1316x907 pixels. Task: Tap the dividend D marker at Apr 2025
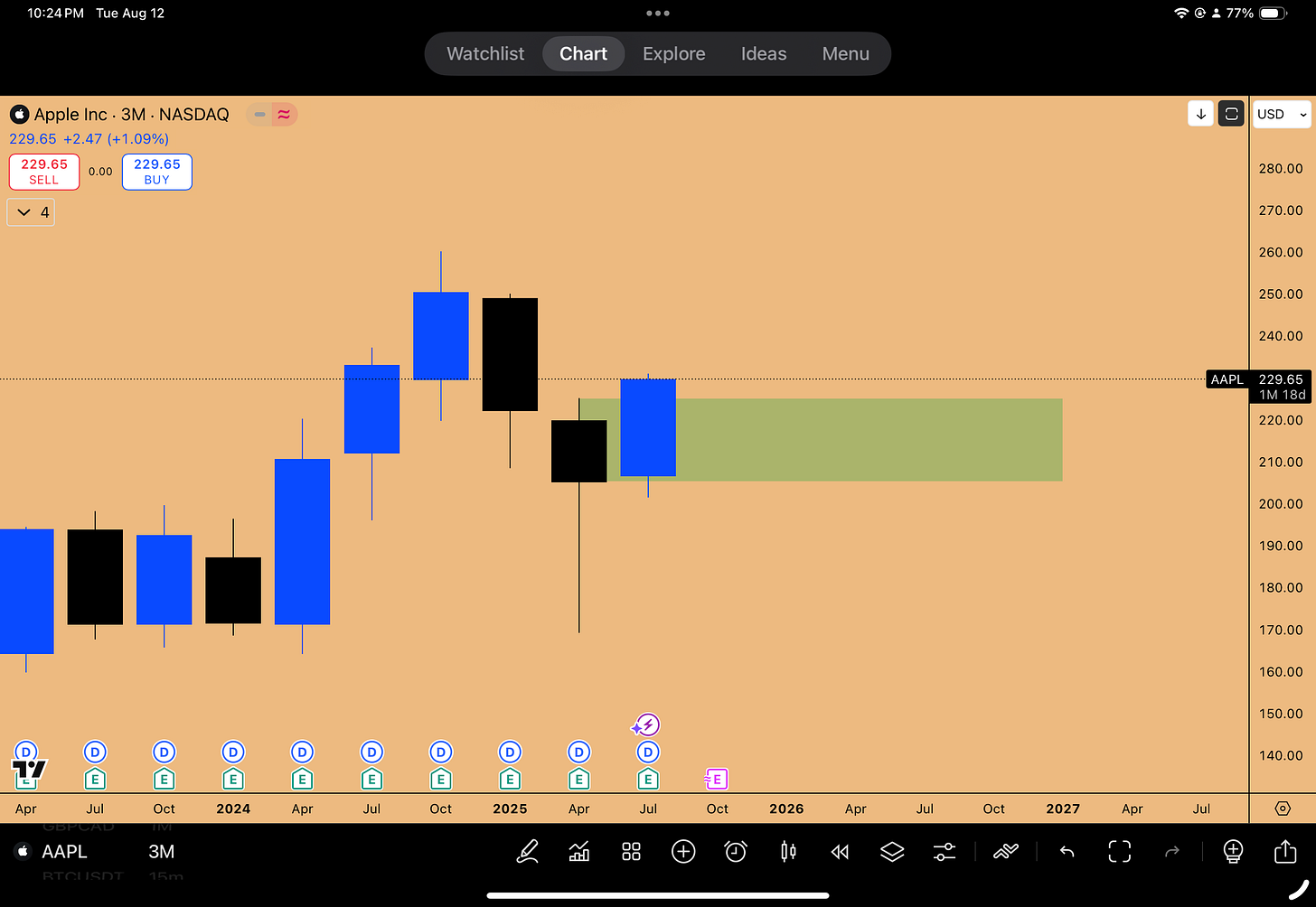coord(579,752)
